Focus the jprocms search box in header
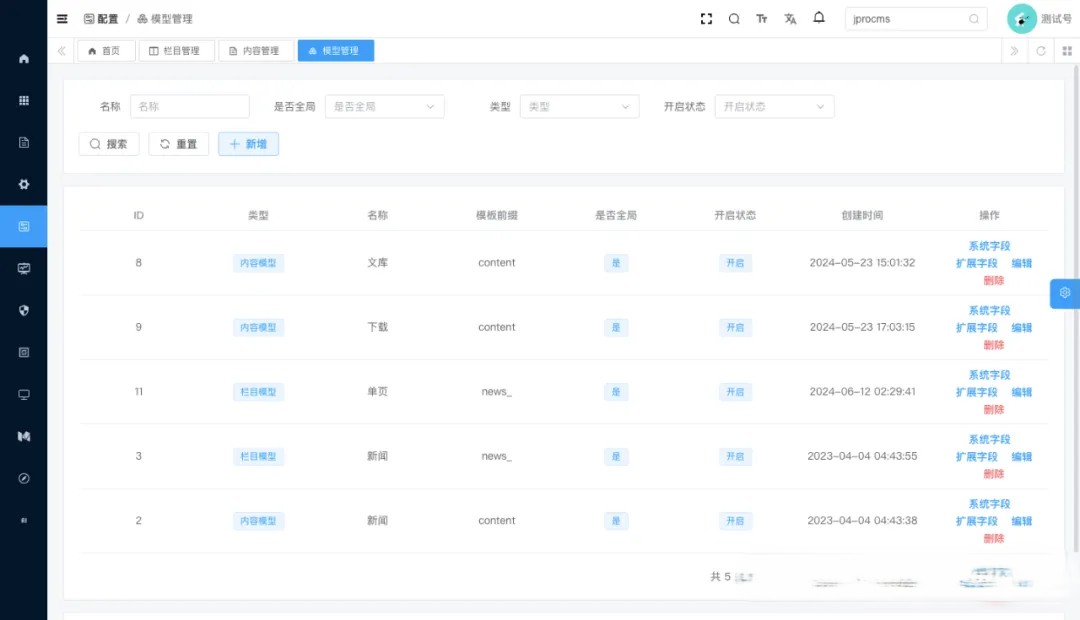The width and height of the screenshot is (1080, 620). [x=915, y=19]
